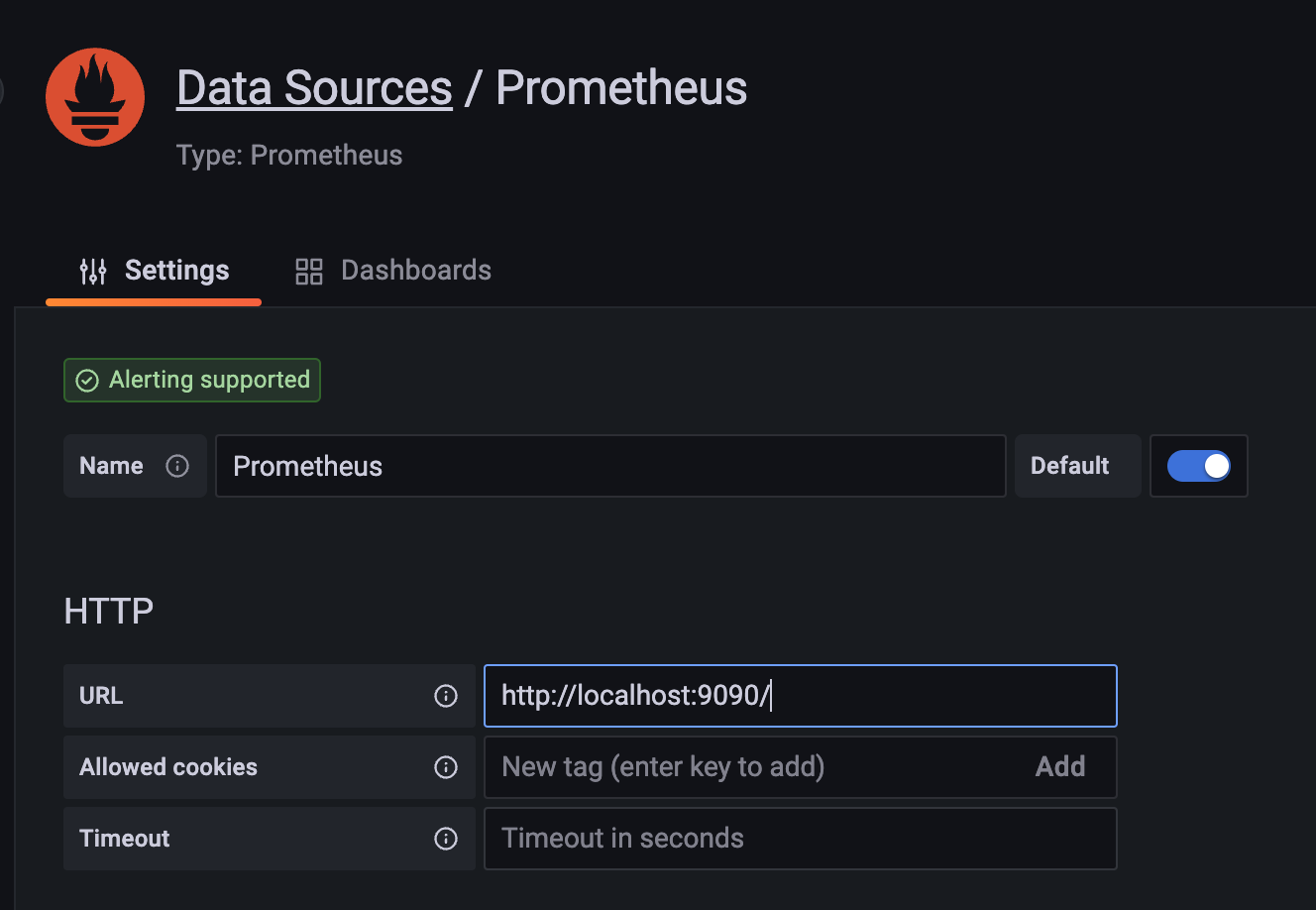Click the URL field with localhost:9090
Image resolution: width=1316 pixels, height=910 pixels.
pyautogui.click(x=801, y=696)
